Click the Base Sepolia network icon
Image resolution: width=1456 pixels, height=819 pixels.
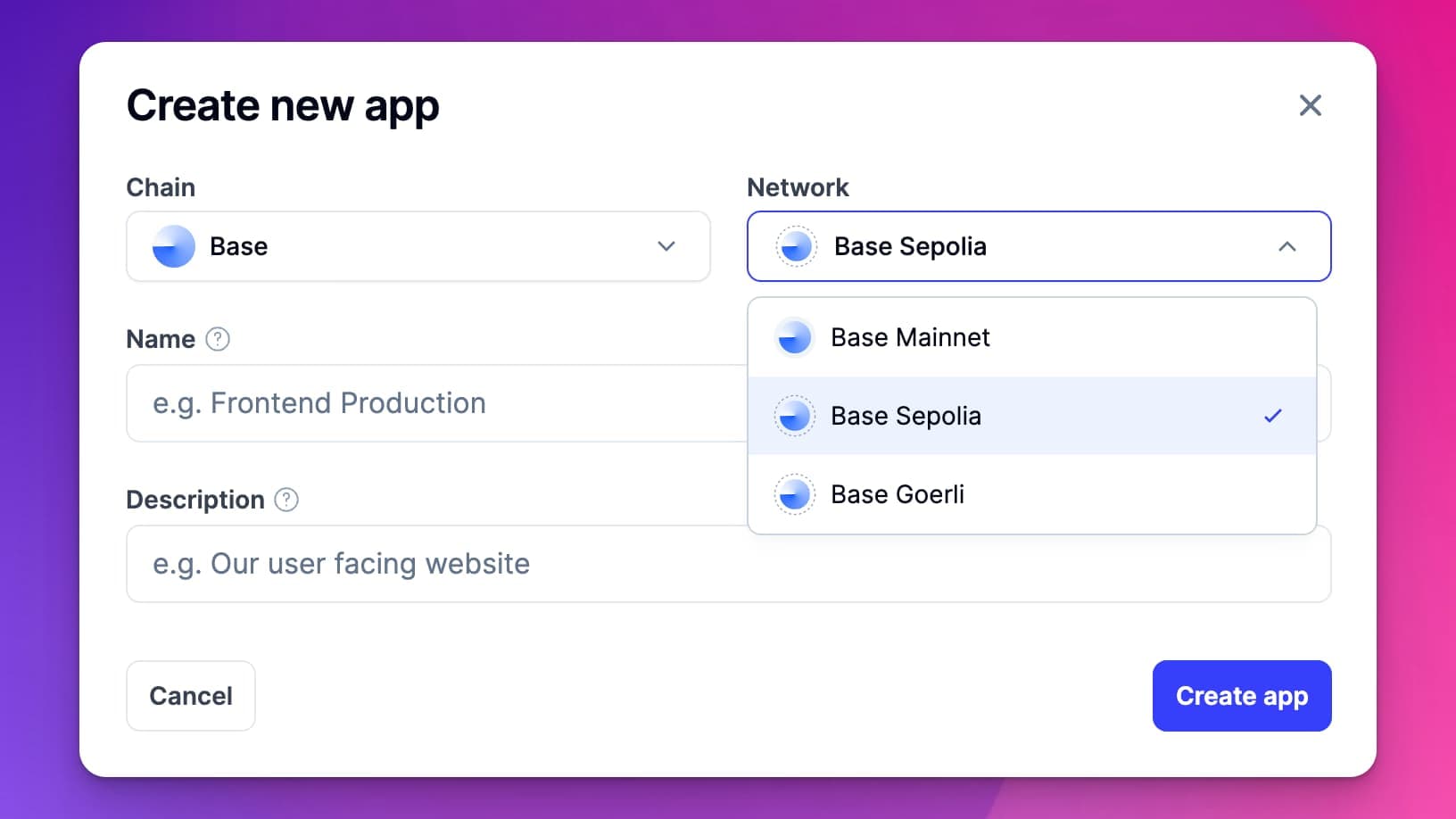pyautogui.click(x=797, y=246)
